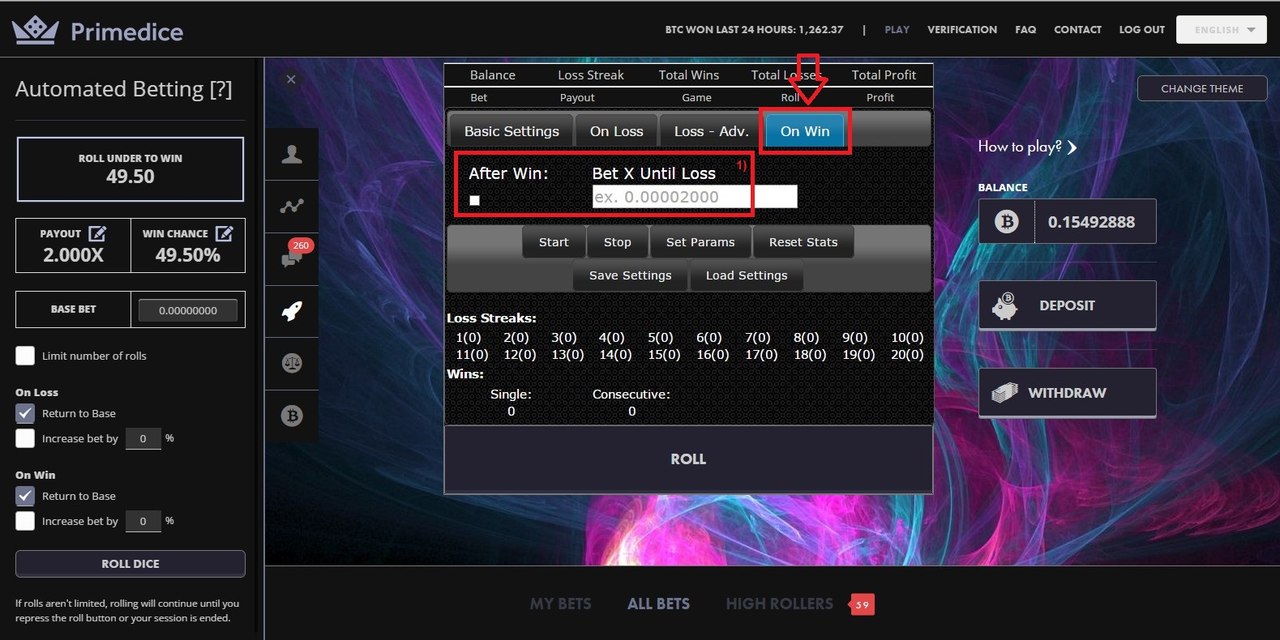Screen dimensions: 1280x640
Task: Toggle Limit number of rolls checkbox
Action: [x=25, y=355]
